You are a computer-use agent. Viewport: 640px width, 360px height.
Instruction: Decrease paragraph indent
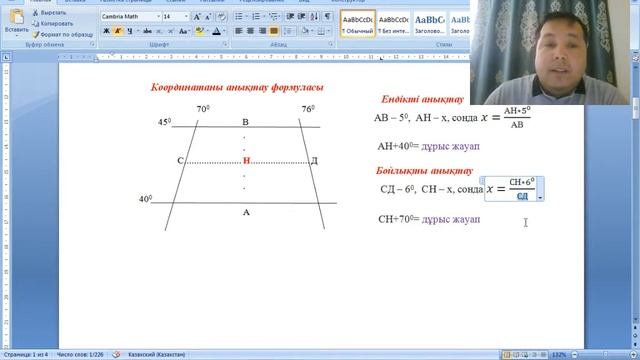click(x=291, y=16)
